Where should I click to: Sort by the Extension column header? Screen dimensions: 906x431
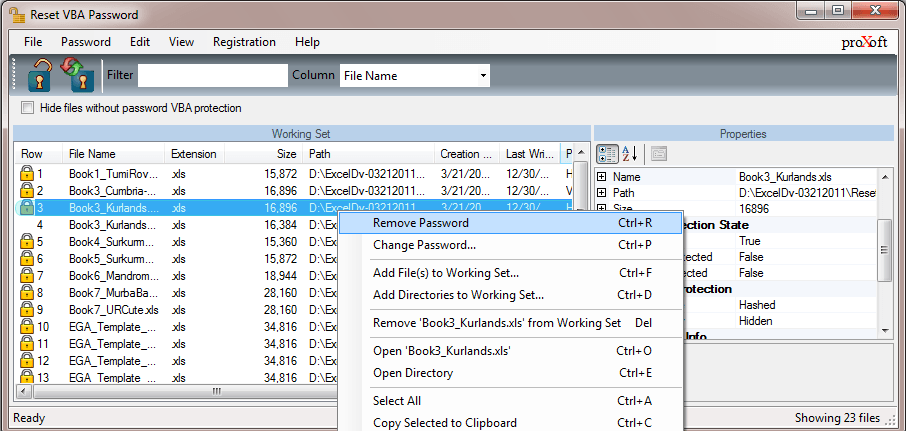(195, 154)
